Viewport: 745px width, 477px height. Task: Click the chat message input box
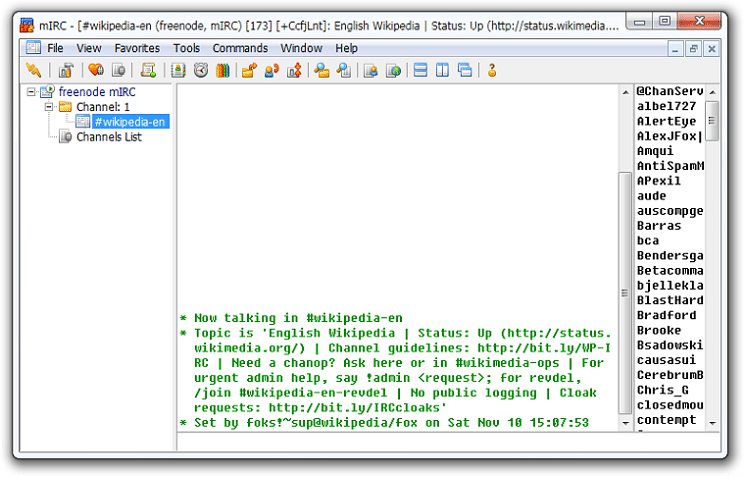448,442
